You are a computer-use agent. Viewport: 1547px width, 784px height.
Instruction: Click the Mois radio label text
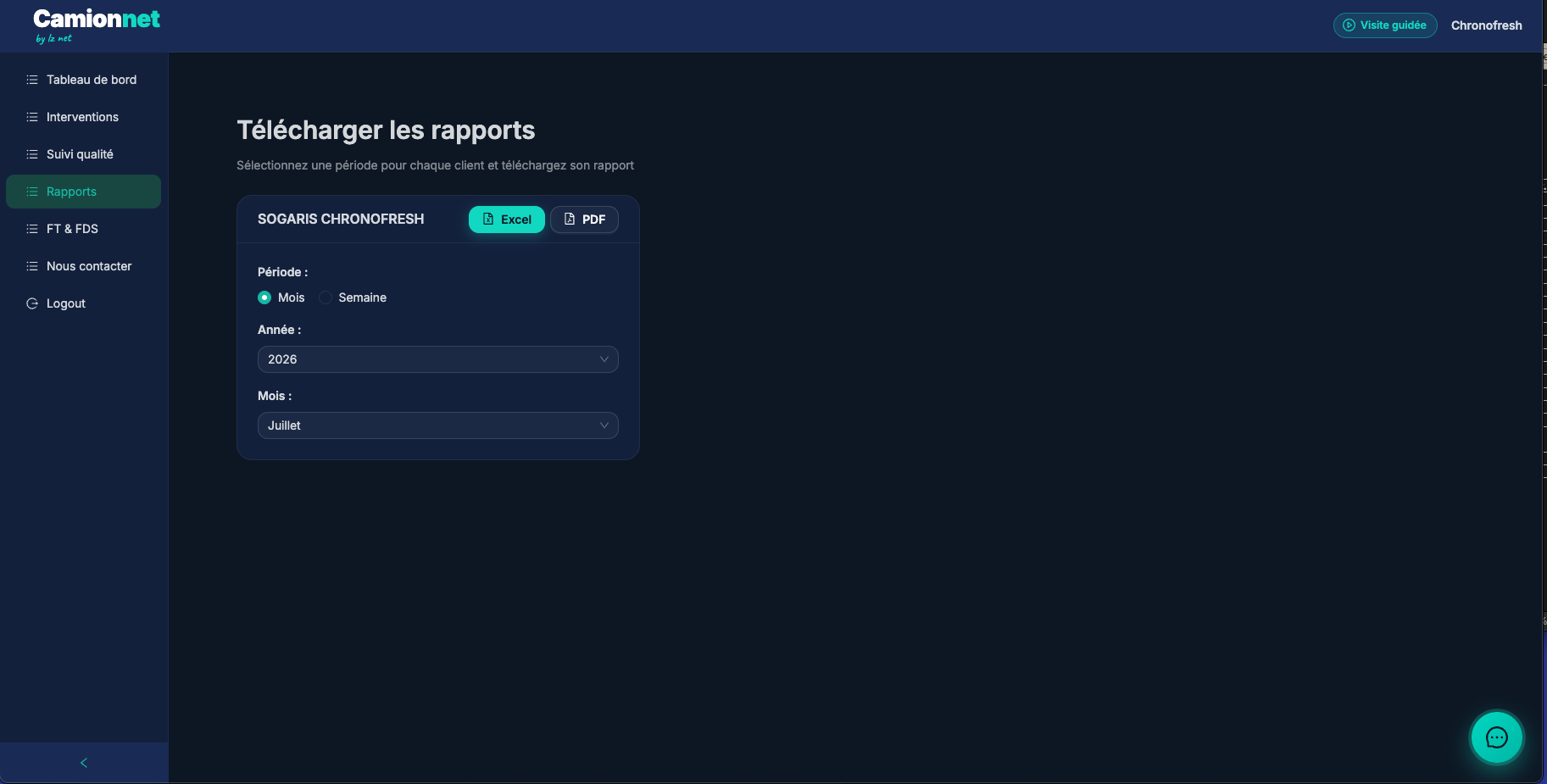[291, 297]
